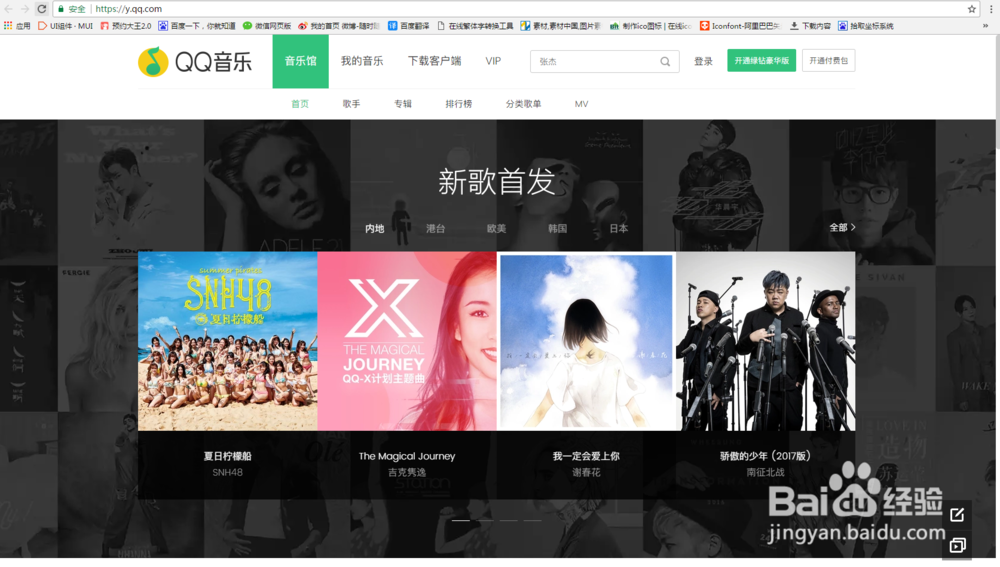The image size is (1000, 567).
Task: Click the 南征北战 artist name
Action: tap(765, 473)
